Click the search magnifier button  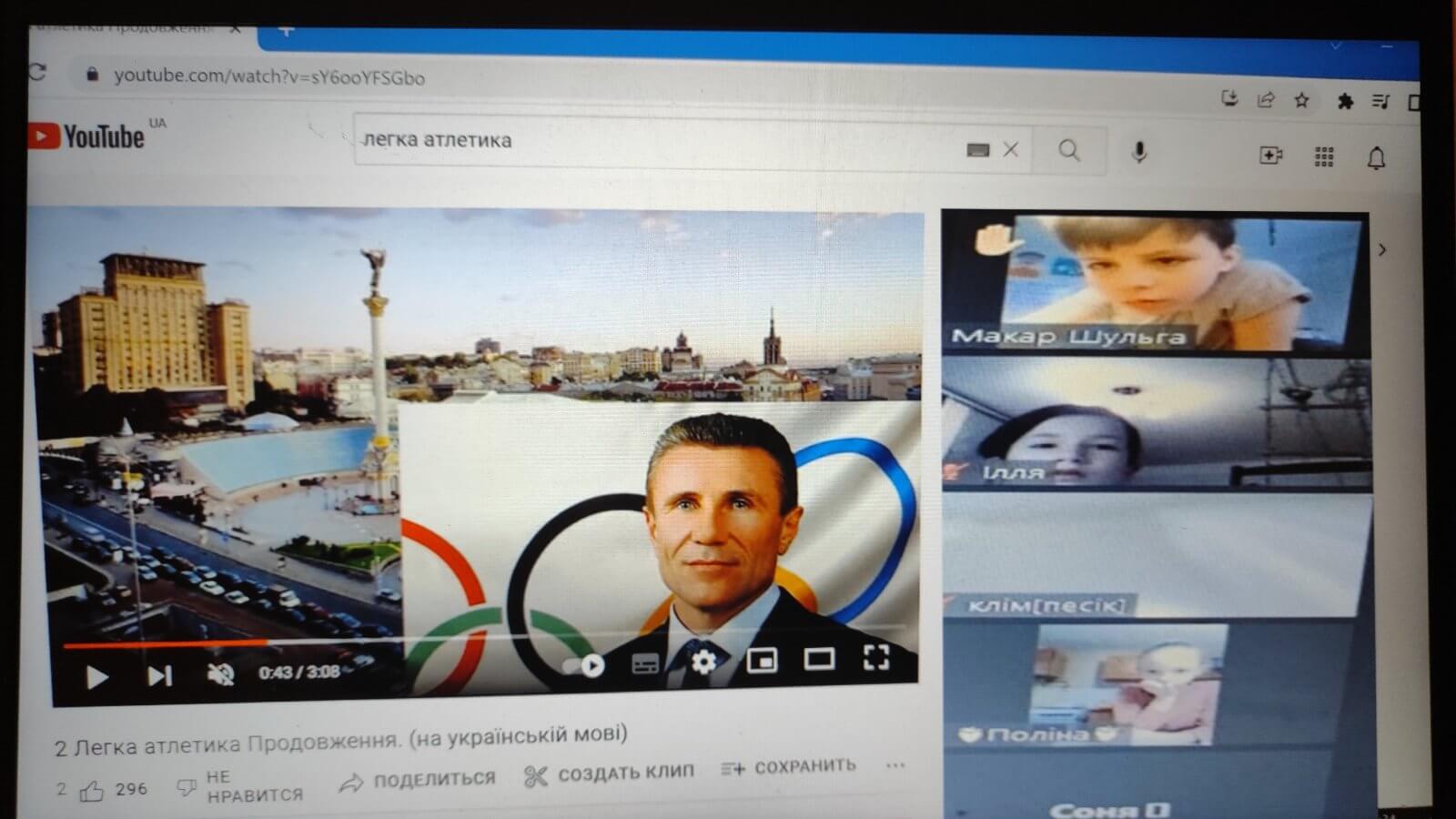(1069, 150)
